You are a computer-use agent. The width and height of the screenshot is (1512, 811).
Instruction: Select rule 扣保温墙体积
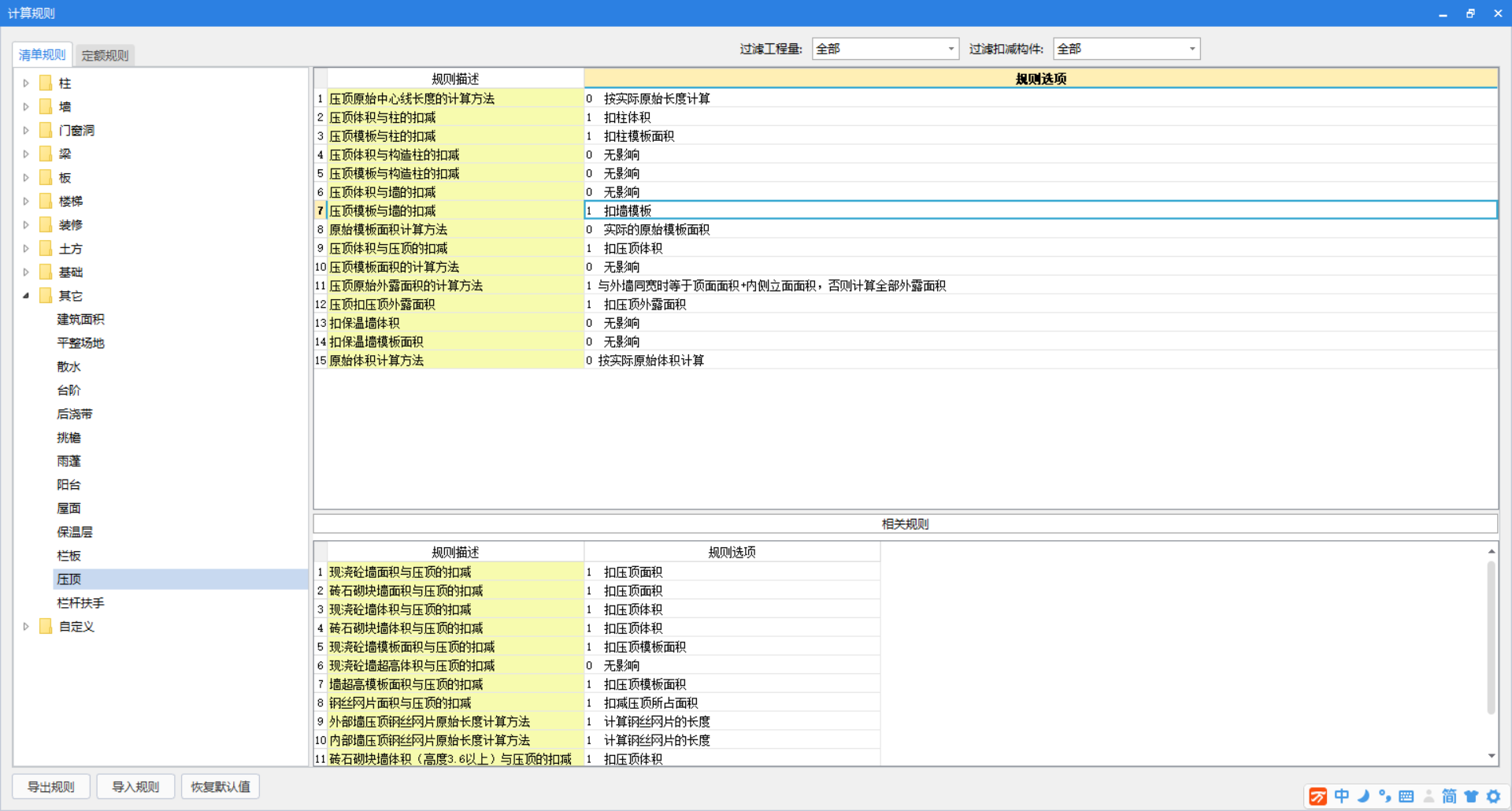coord(455,324)
